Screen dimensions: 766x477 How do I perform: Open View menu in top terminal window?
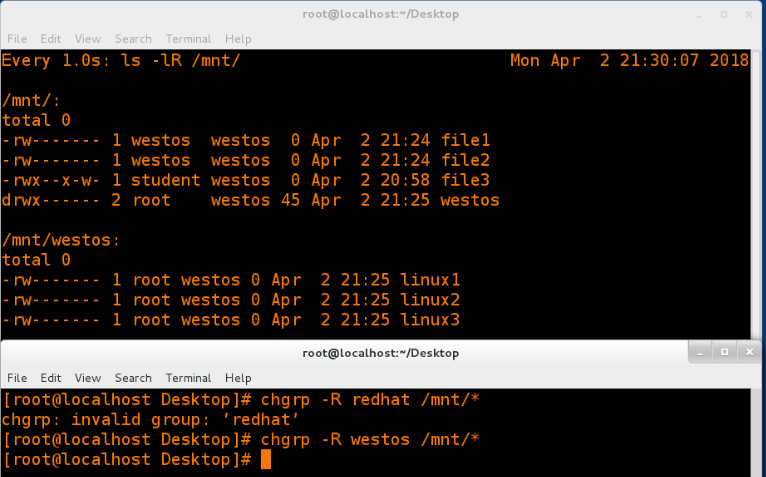click(x=87, y=39)
